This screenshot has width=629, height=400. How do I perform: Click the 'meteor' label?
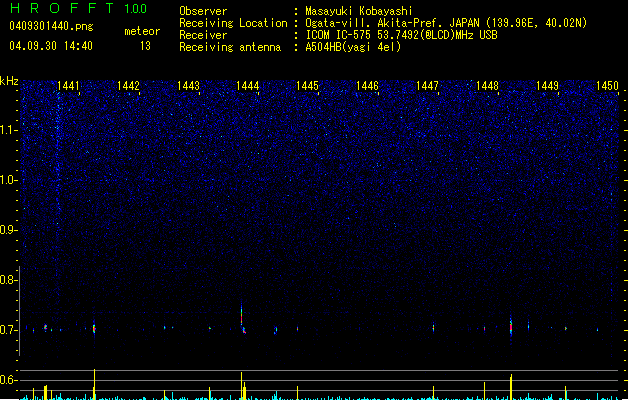(x=142, y=31)
